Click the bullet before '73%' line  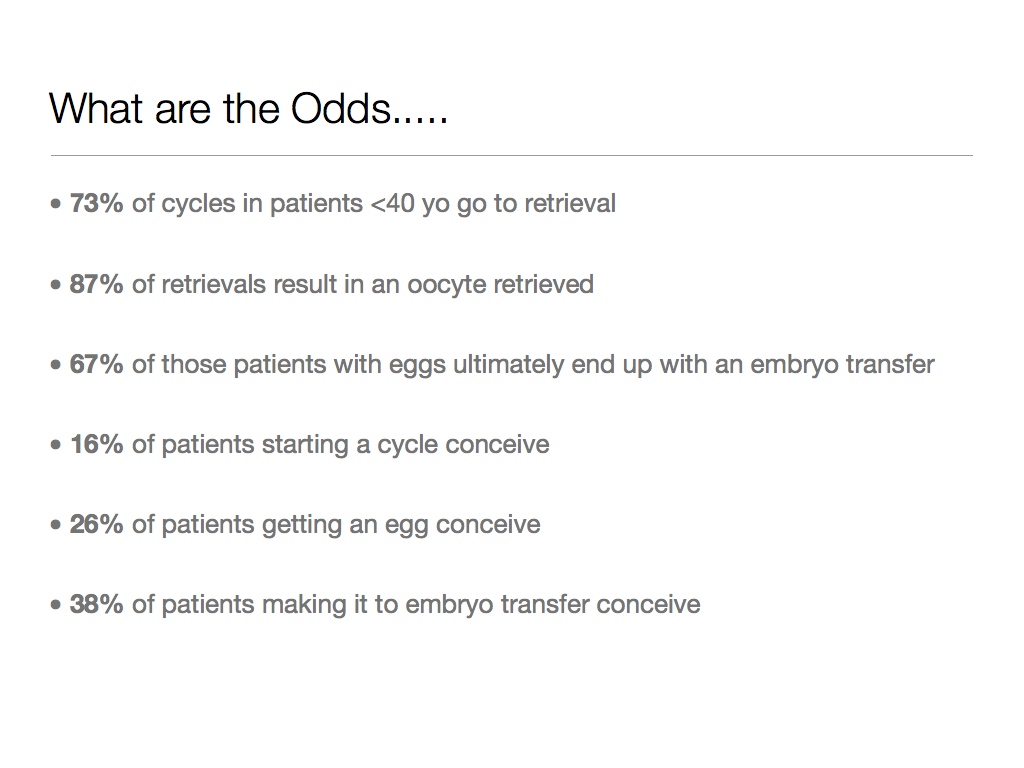[x=56, y=204]
